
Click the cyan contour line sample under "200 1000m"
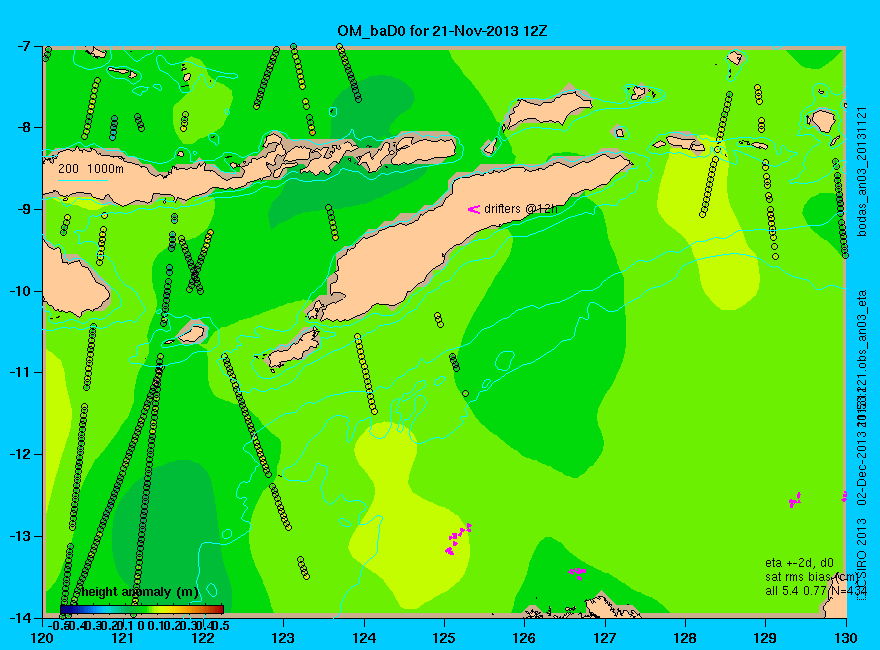(x=83, y=180)
